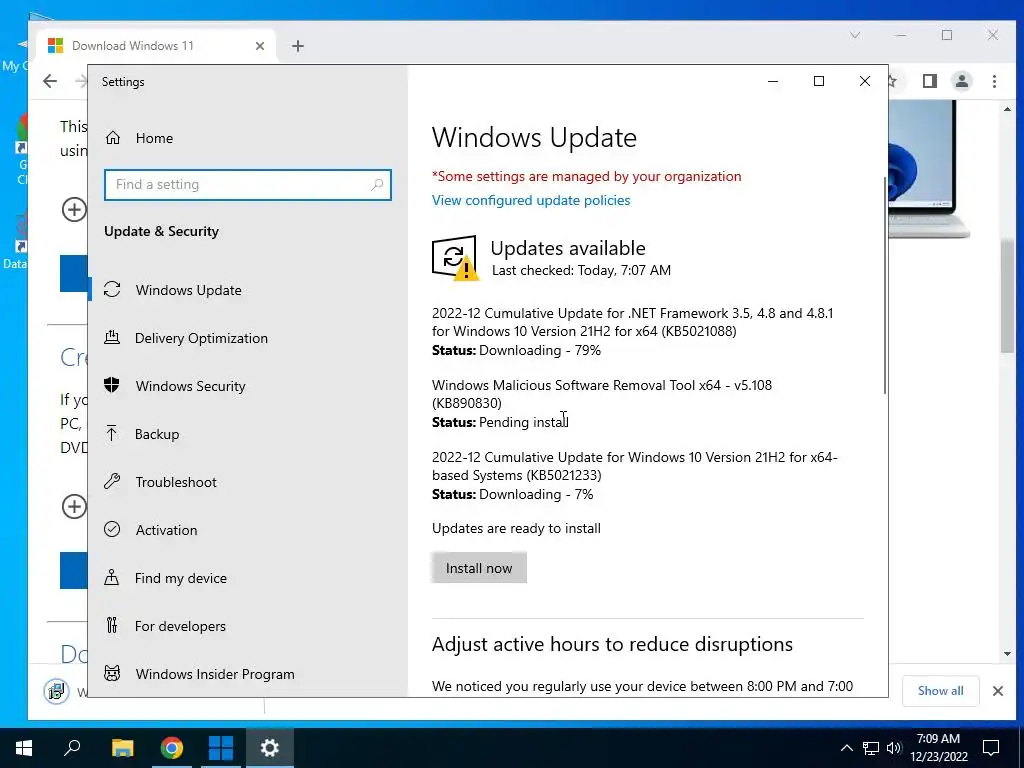This screenshot has width=1024, height=768.
Task: Click the Windows Update refresh arrows icon
Action: tap(112, 289)
